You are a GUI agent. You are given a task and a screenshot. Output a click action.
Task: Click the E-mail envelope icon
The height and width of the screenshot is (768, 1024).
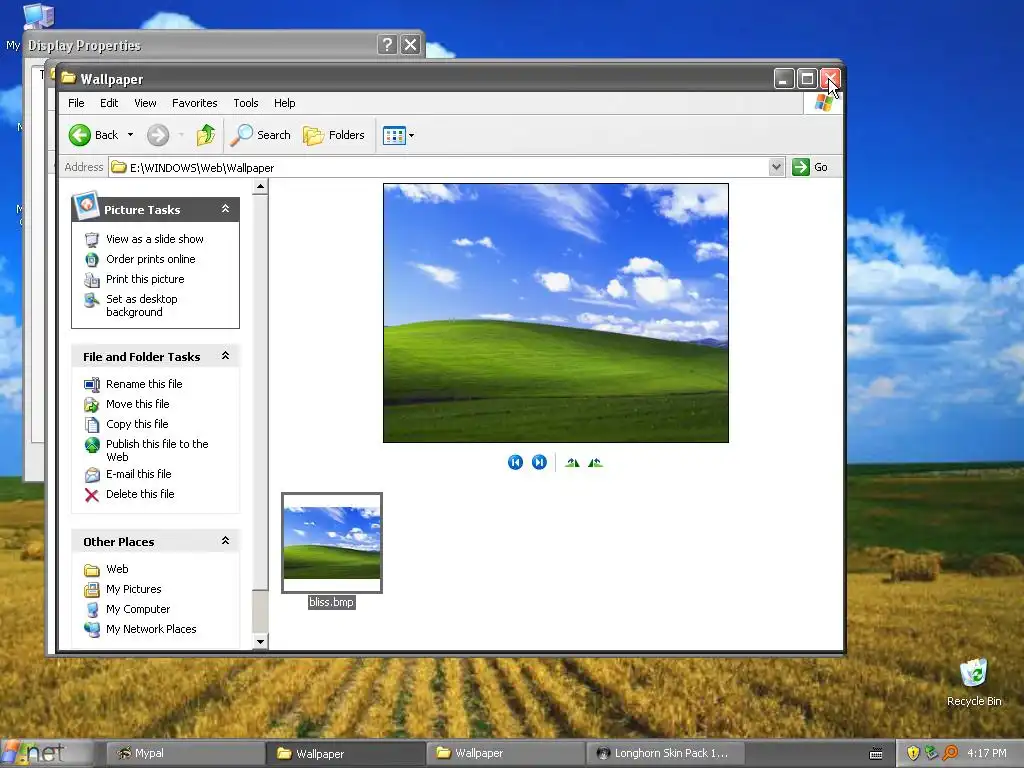(x=91, y=475)
